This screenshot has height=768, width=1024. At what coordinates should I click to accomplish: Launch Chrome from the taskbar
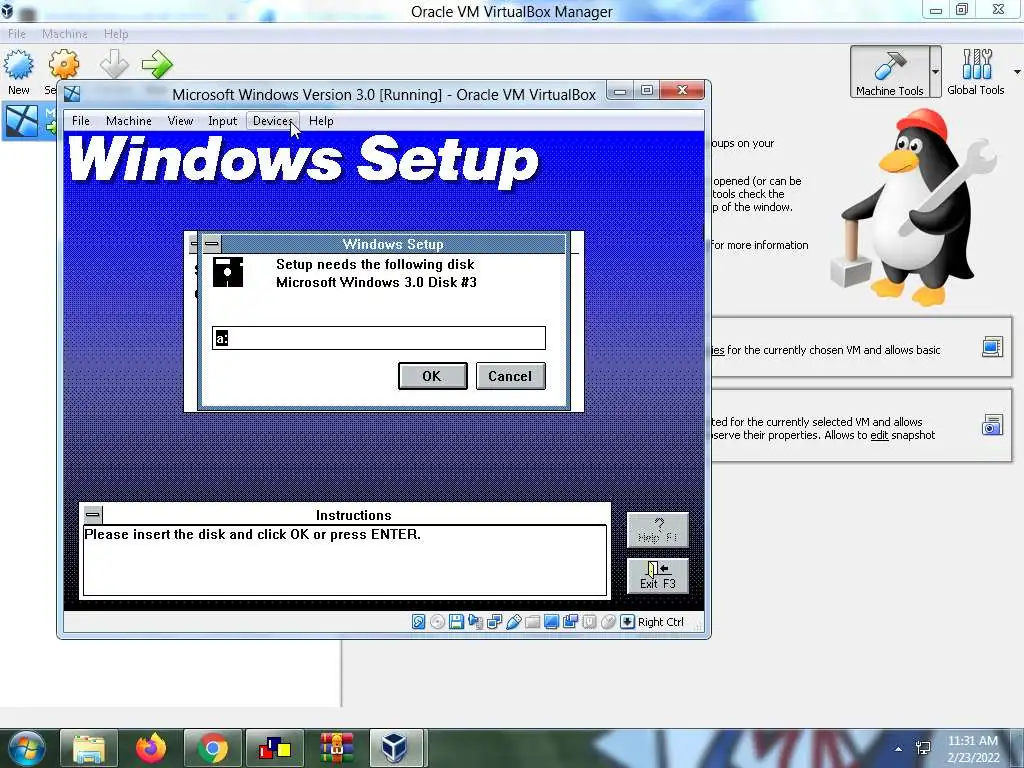tap(213, 748)
